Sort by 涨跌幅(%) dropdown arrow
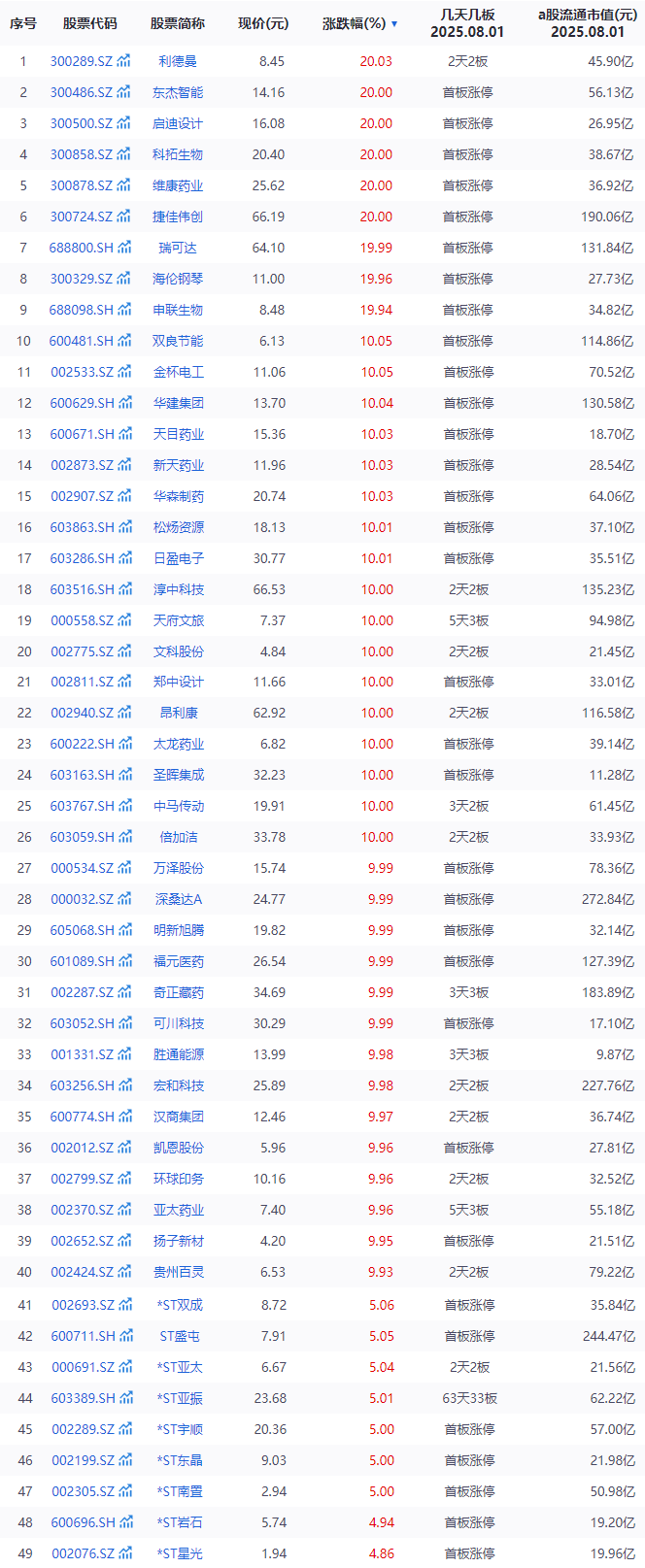Viewport: 645px width, 1568px height. coord(394,24)
